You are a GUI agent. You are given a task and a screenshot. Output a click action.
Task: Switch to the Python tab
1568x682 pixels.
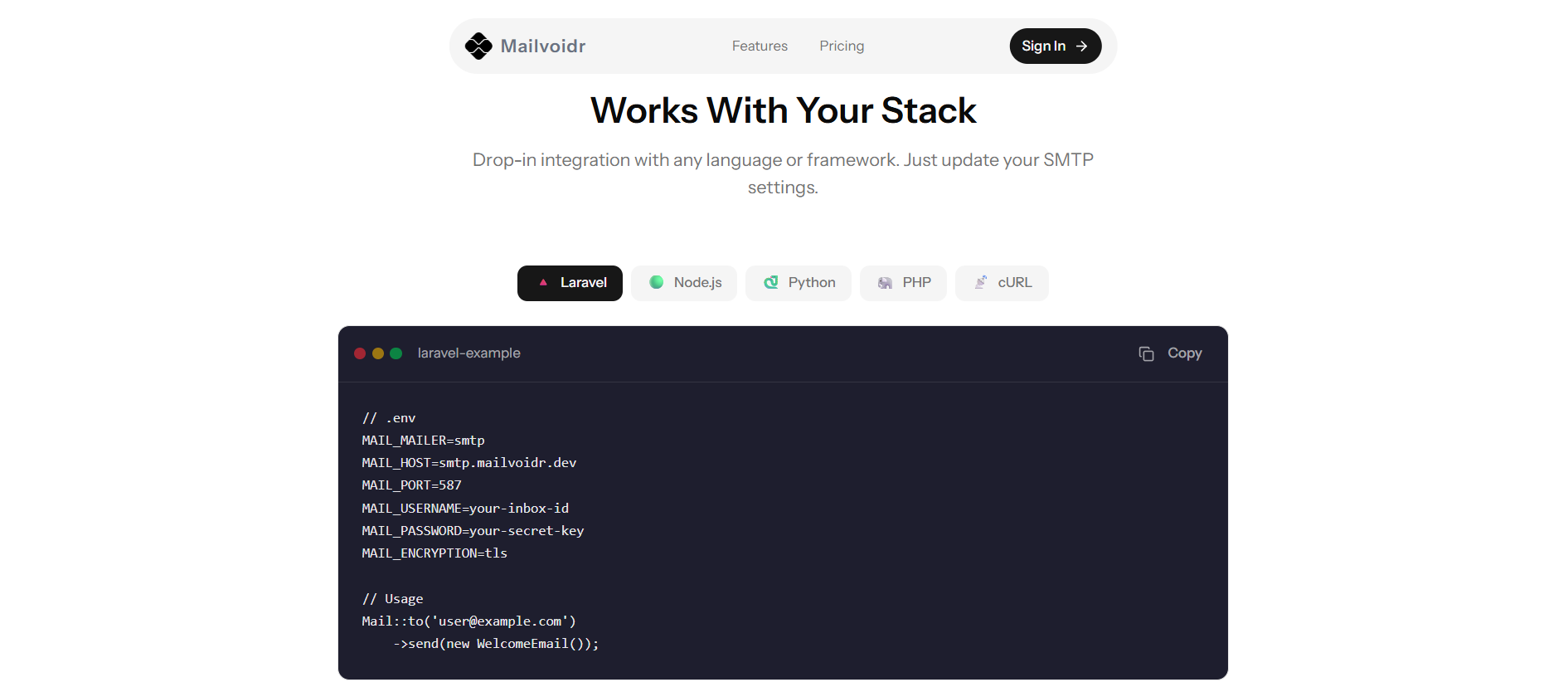[799, 283]
